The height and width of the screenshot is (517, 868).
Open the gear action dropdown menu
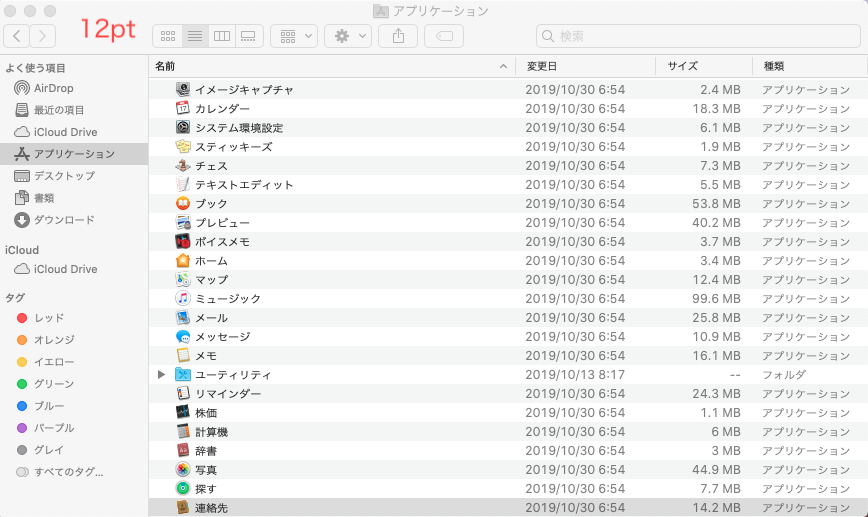coord(348,36)
